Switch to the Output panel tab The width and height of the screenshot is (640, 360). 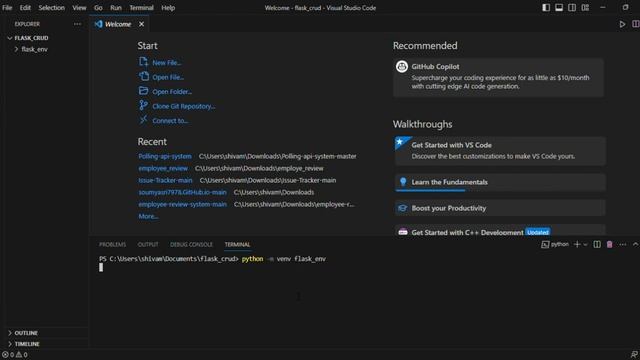point(148,244)
